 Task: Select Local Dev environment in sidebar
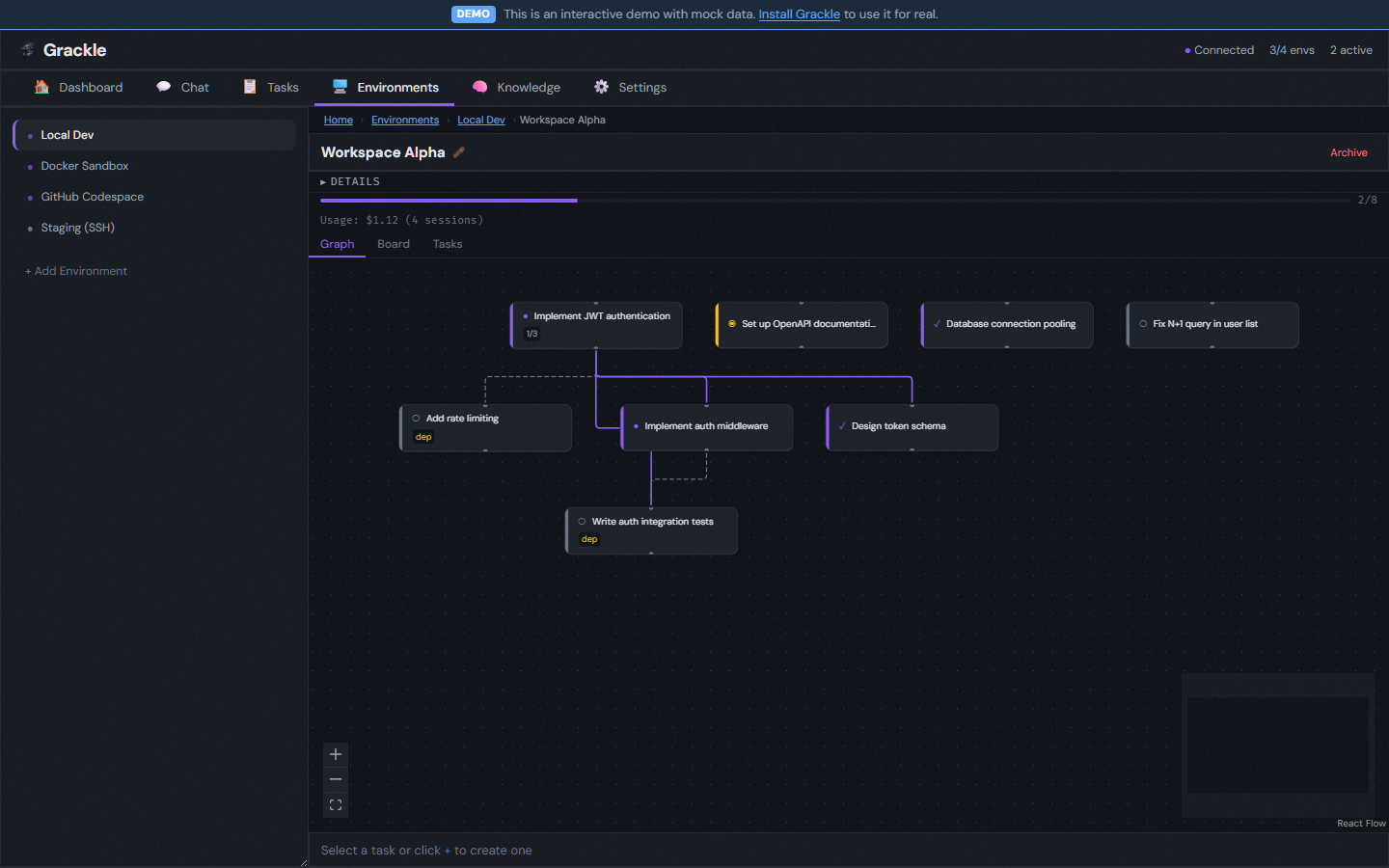coord(154,135)
